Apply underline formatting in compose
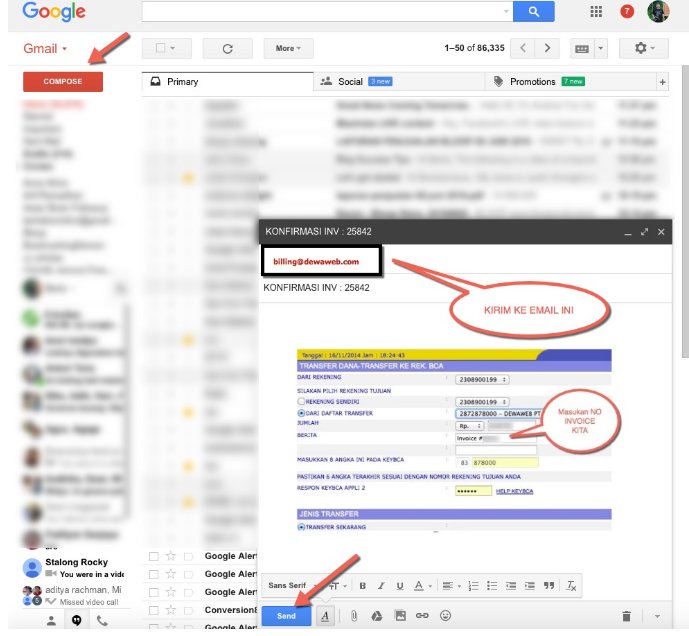The width and height of the screenshot is (689, 636). 399,585
